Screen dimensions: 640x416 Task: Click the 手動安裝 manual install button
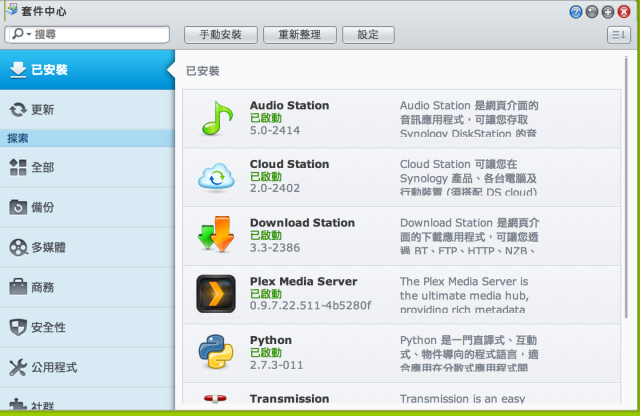pos(221,35)
